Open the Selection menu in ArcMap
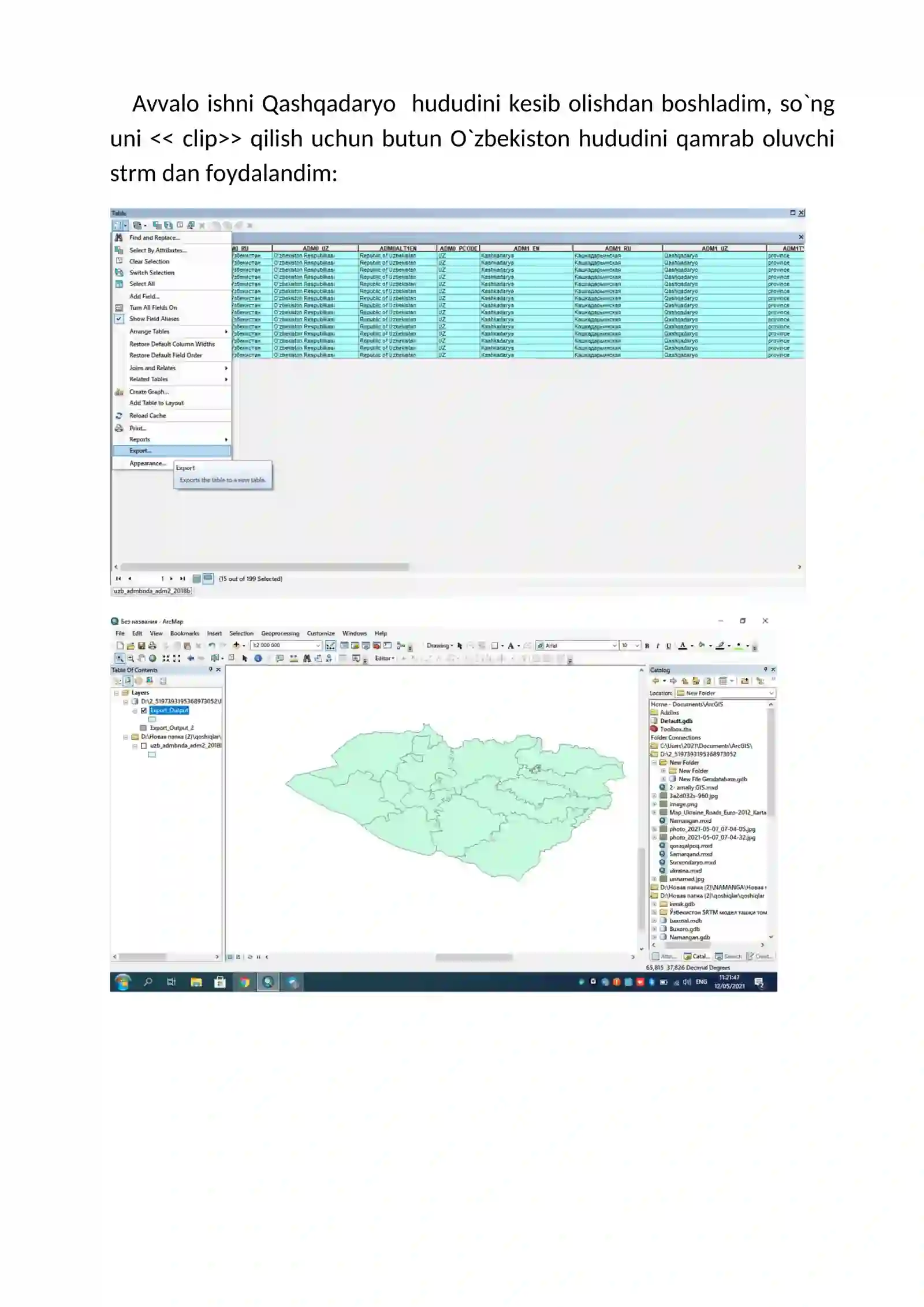Image resolution: width=924 pixels, height=1307 pixels. pyautogui.click(x=241, y=633)
